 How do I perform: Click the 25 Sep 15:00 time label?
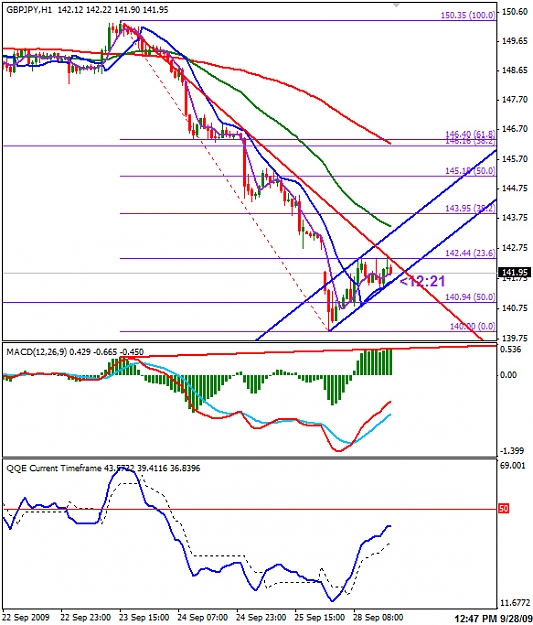(320, 618)
